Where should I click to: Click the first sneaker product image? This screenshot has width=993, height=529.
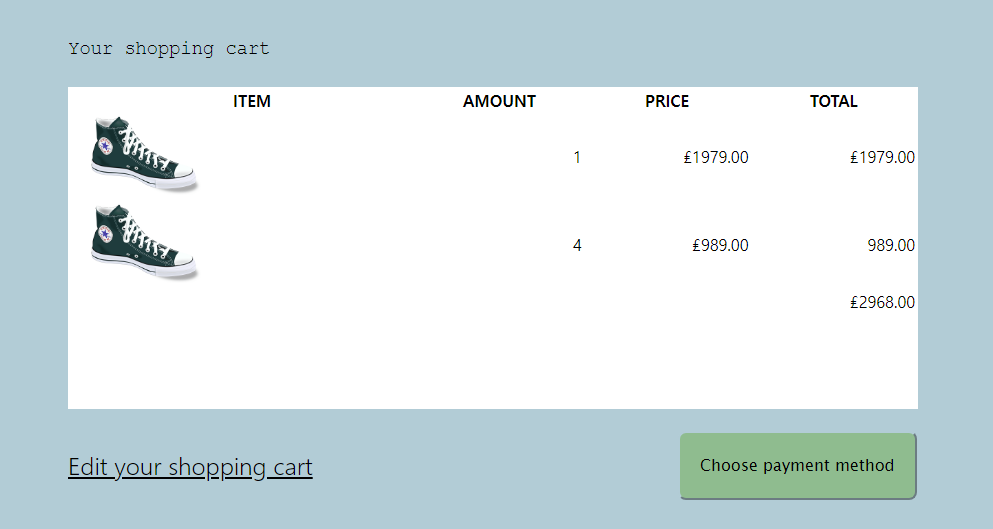tap(144, 153)
